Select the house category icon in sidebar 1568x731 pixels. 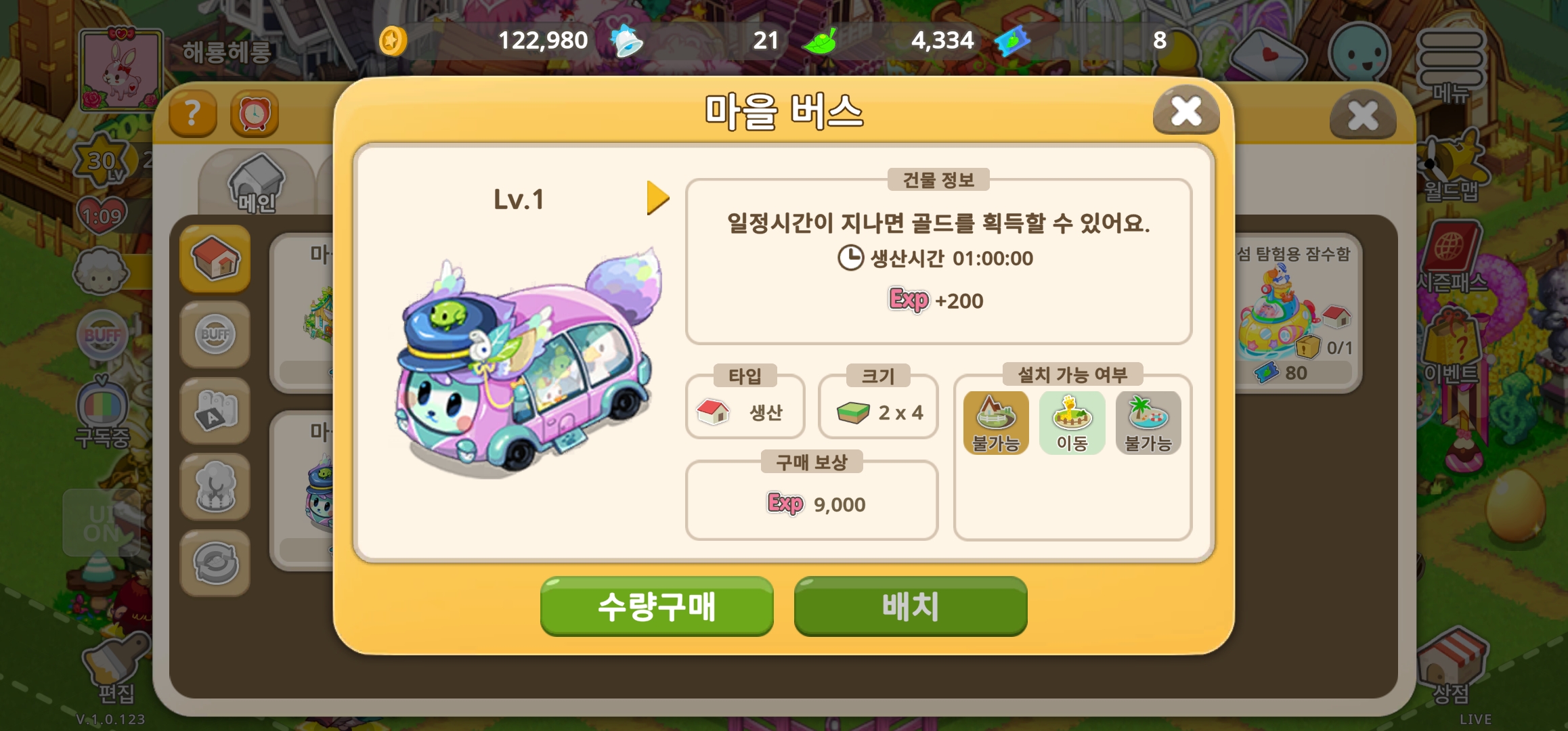click(x=215, y=259)
